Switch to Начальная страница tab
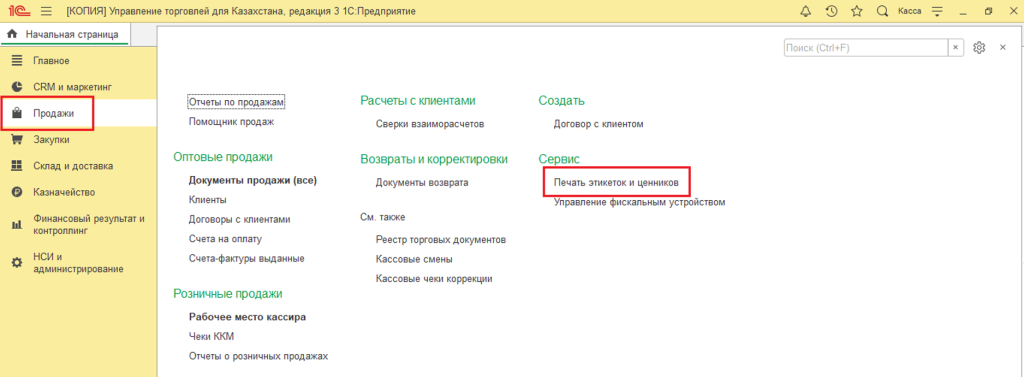Viewport: 1024px width, 377px height. (x=65, y=35)
